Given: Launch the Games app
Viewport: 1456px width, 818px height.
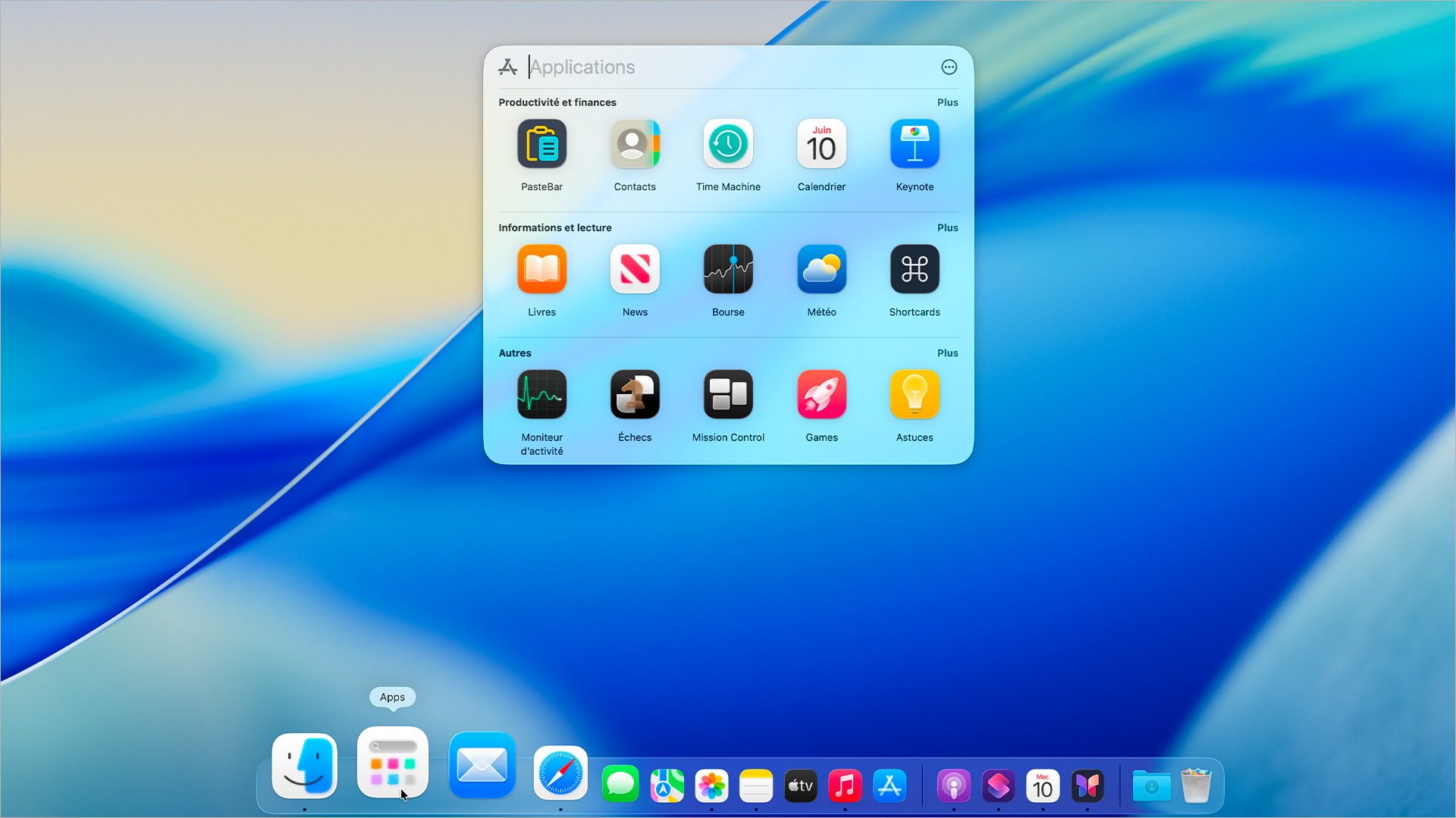Looking at the screenshot, I should 821,394.
